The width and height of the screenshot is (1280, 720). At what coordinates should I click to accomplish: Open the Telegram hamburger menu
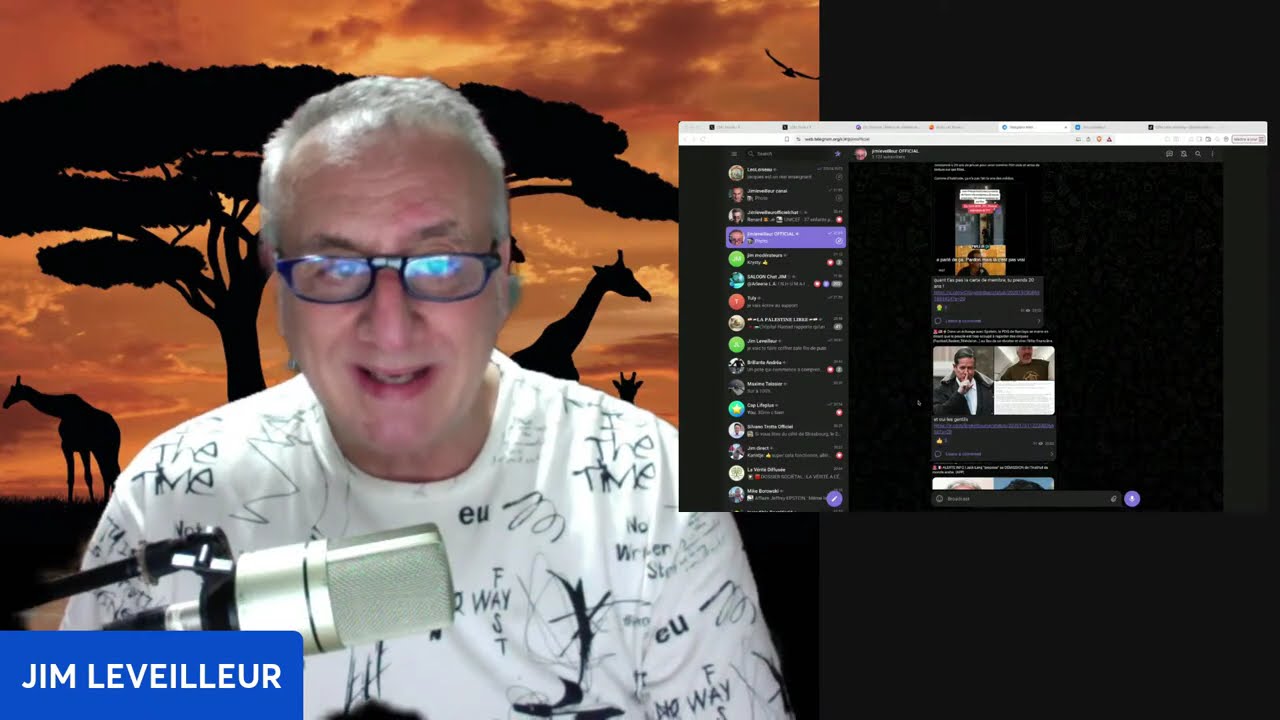734,153
